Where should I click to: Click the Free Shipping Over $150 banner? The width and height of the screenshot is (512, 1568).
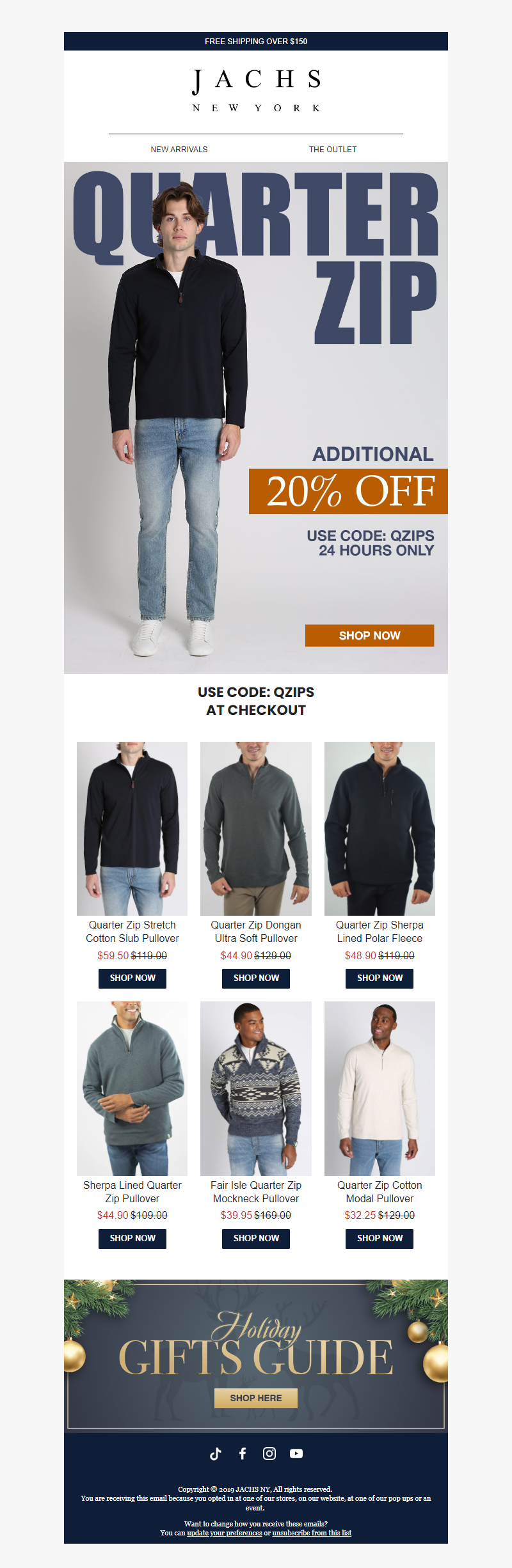[x=256, y=42]
